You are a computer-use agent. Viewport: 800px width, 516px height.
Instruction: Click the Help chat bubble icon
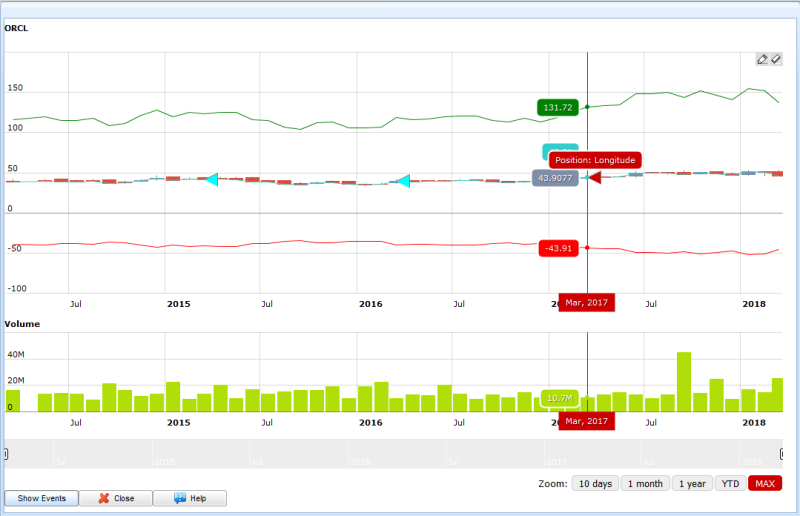click(179, 498)
